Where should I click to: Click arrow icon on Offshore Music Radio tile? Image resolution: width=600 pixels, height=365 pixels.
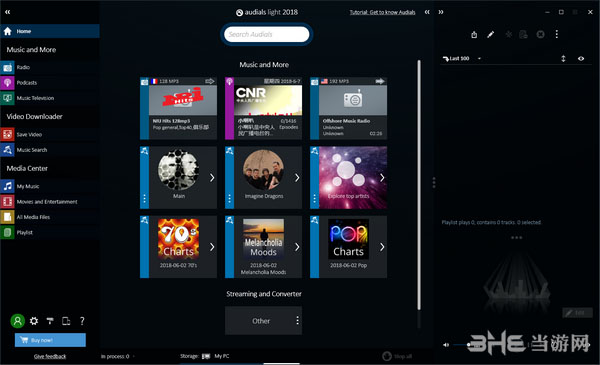click(x=380, y=81)
